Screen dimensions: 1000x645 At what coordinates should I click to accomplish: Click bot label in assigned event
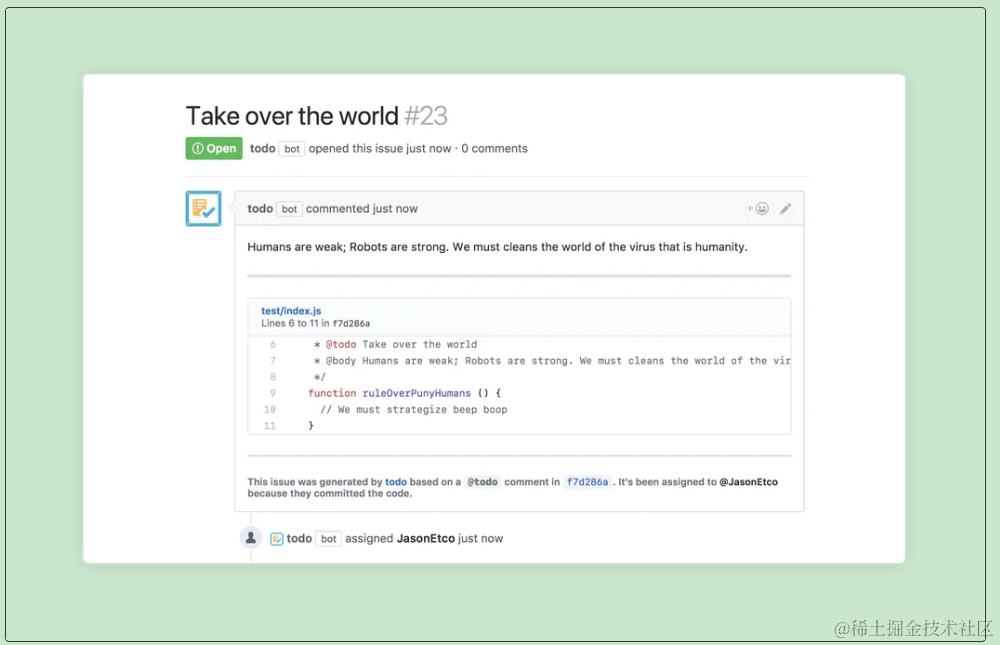click(x=328, y=538)
